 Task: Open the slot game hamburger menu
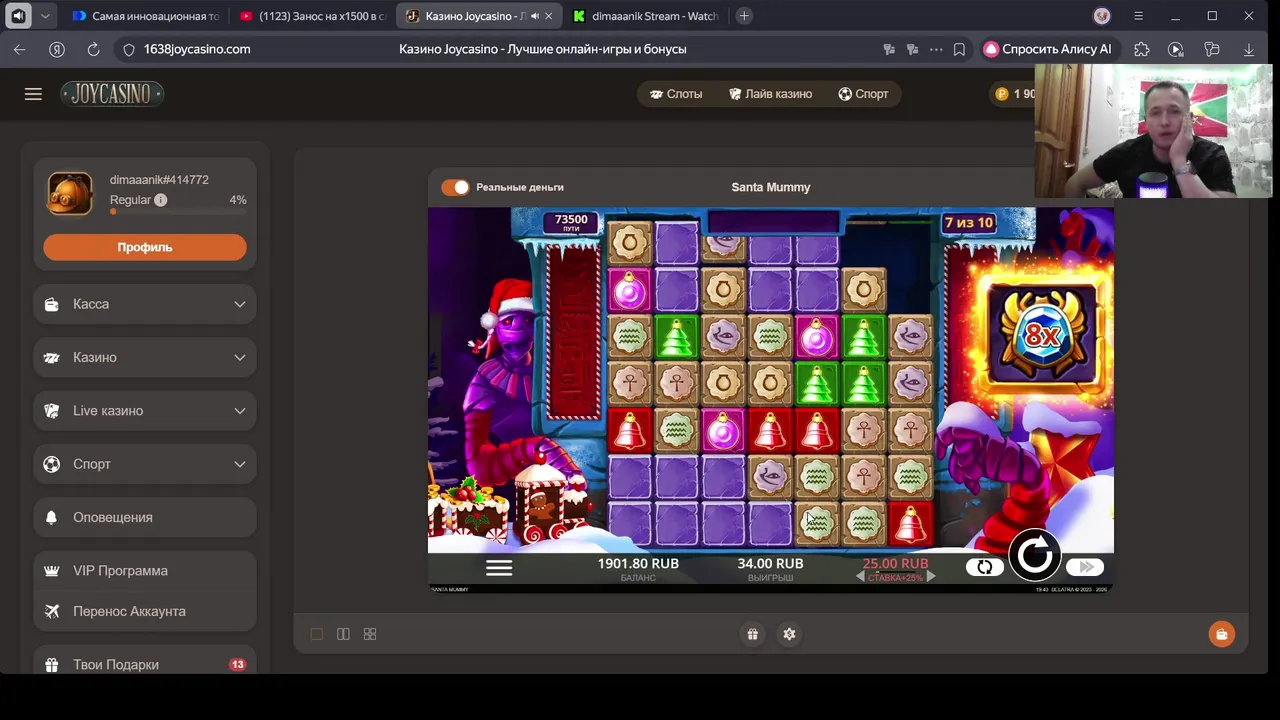coord(499,568)
